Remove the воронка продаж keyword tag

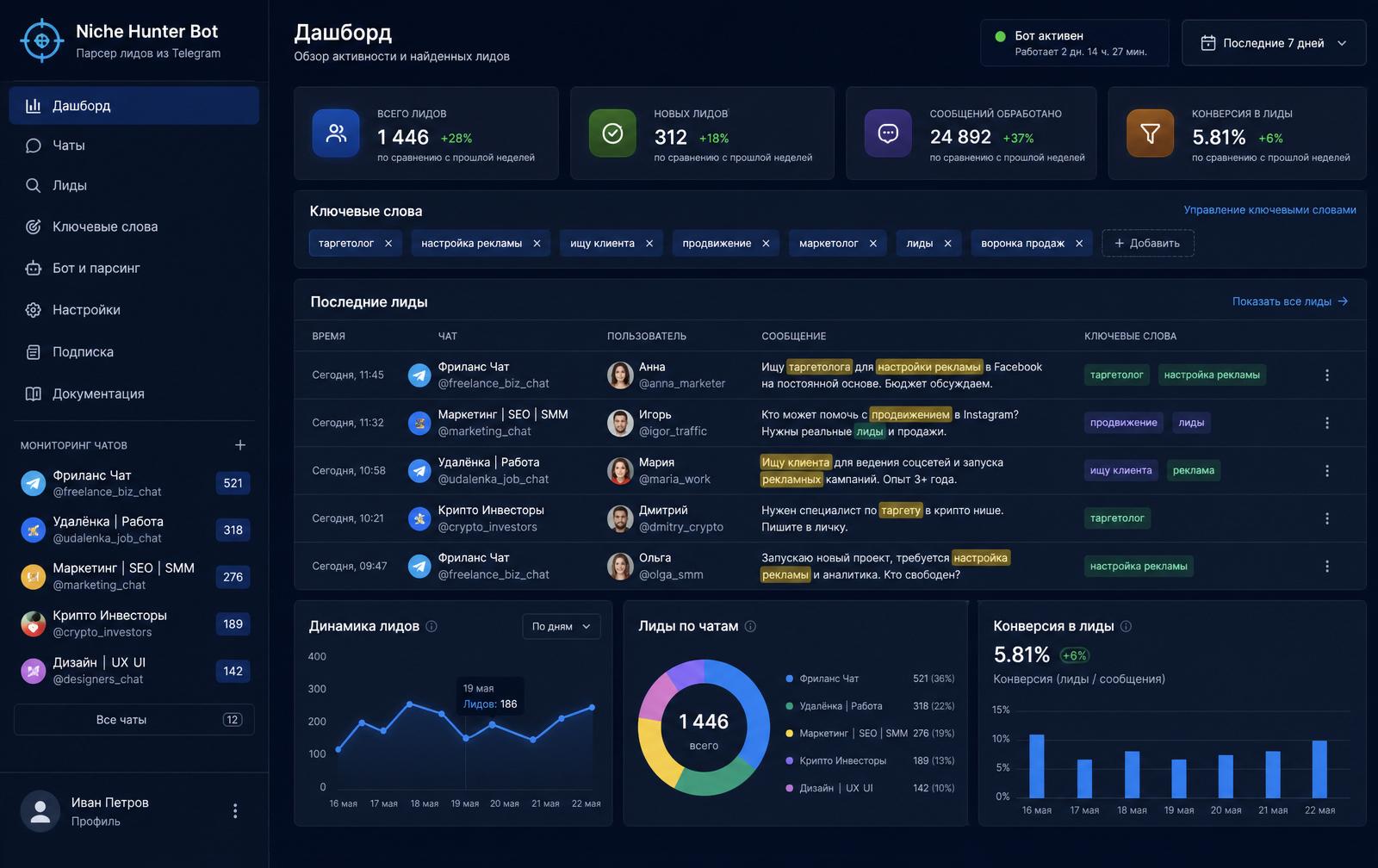pos(1079,244)
